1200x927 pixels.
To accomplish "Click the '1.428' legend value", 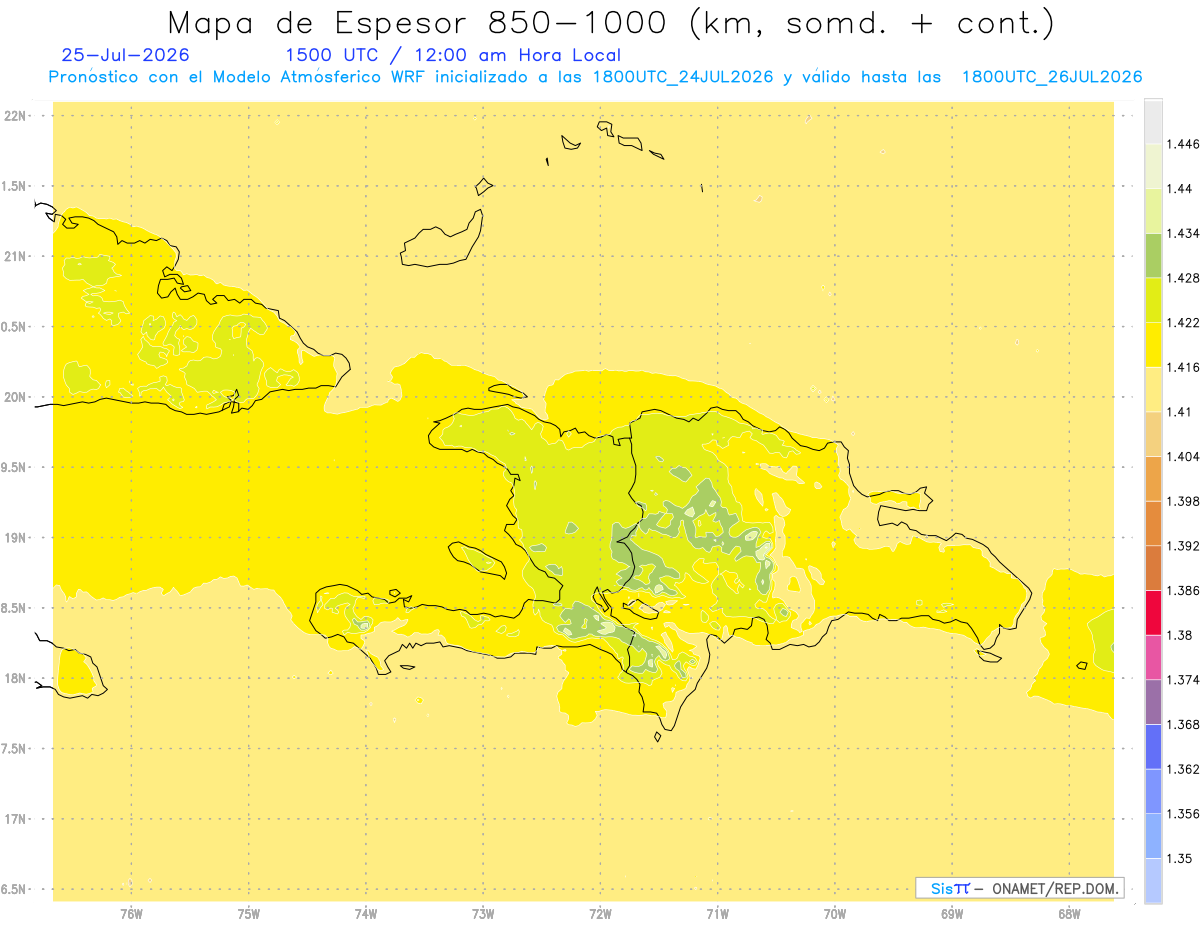I will [1182, 278].
